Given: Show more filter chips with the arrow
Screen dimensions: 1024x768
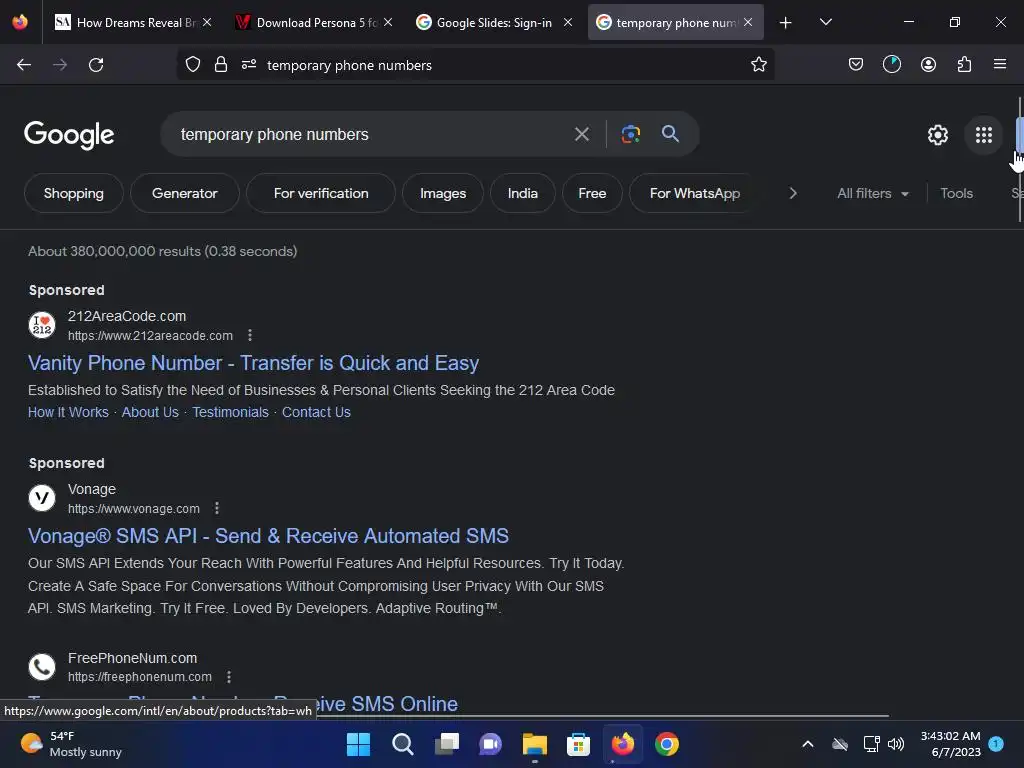Looking at the screenshot, I should [x=793, y=194].
